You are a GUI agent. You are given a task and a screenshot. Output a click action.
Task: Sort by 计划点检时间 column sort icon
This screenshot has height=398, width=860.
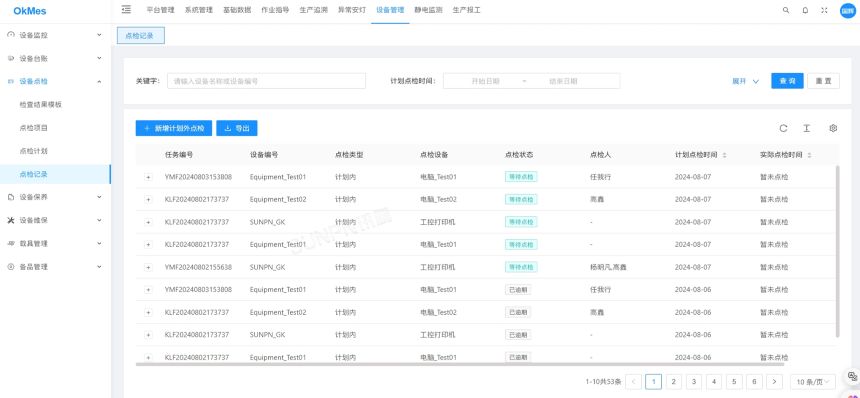[725, 155]
